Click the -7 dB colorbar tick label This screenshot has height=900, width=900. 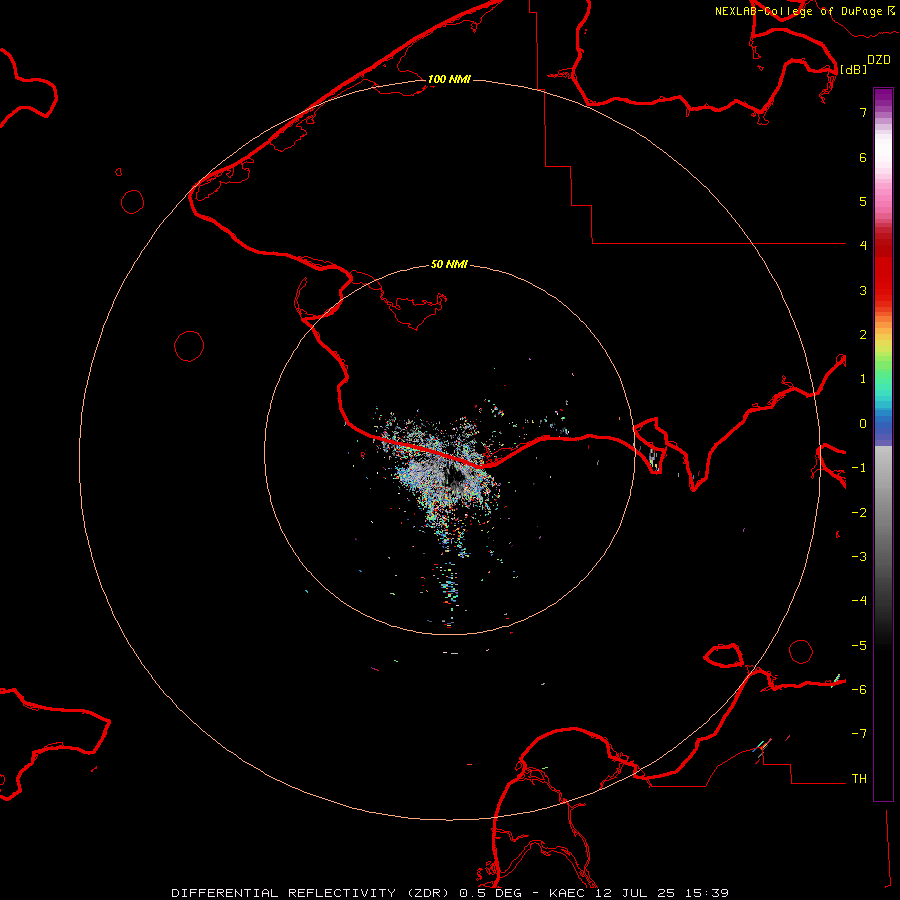pos(859,734)
